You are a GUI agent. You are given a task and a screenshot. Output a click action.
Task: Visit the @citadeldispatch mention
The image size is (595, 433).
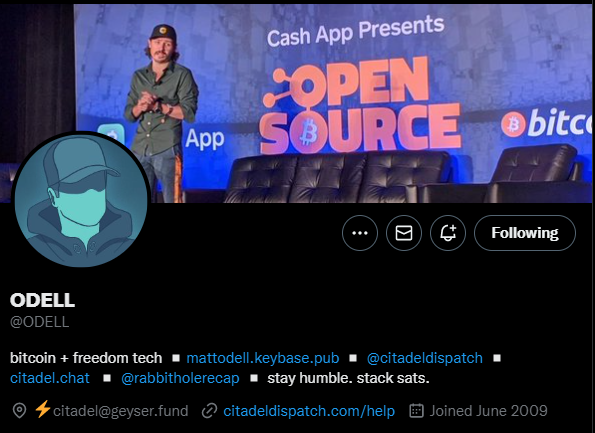tap(425, 358)
